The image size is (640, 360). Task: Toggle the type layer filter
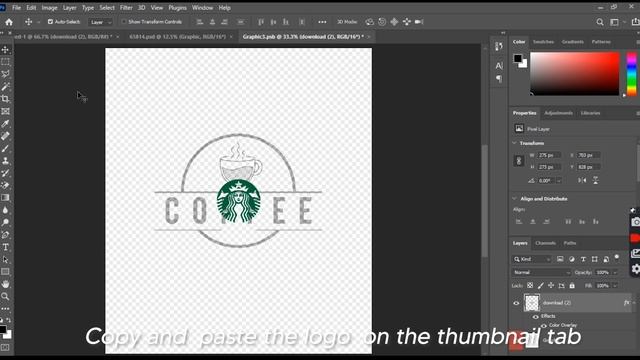pyautogui.click(x=583, y=259)
